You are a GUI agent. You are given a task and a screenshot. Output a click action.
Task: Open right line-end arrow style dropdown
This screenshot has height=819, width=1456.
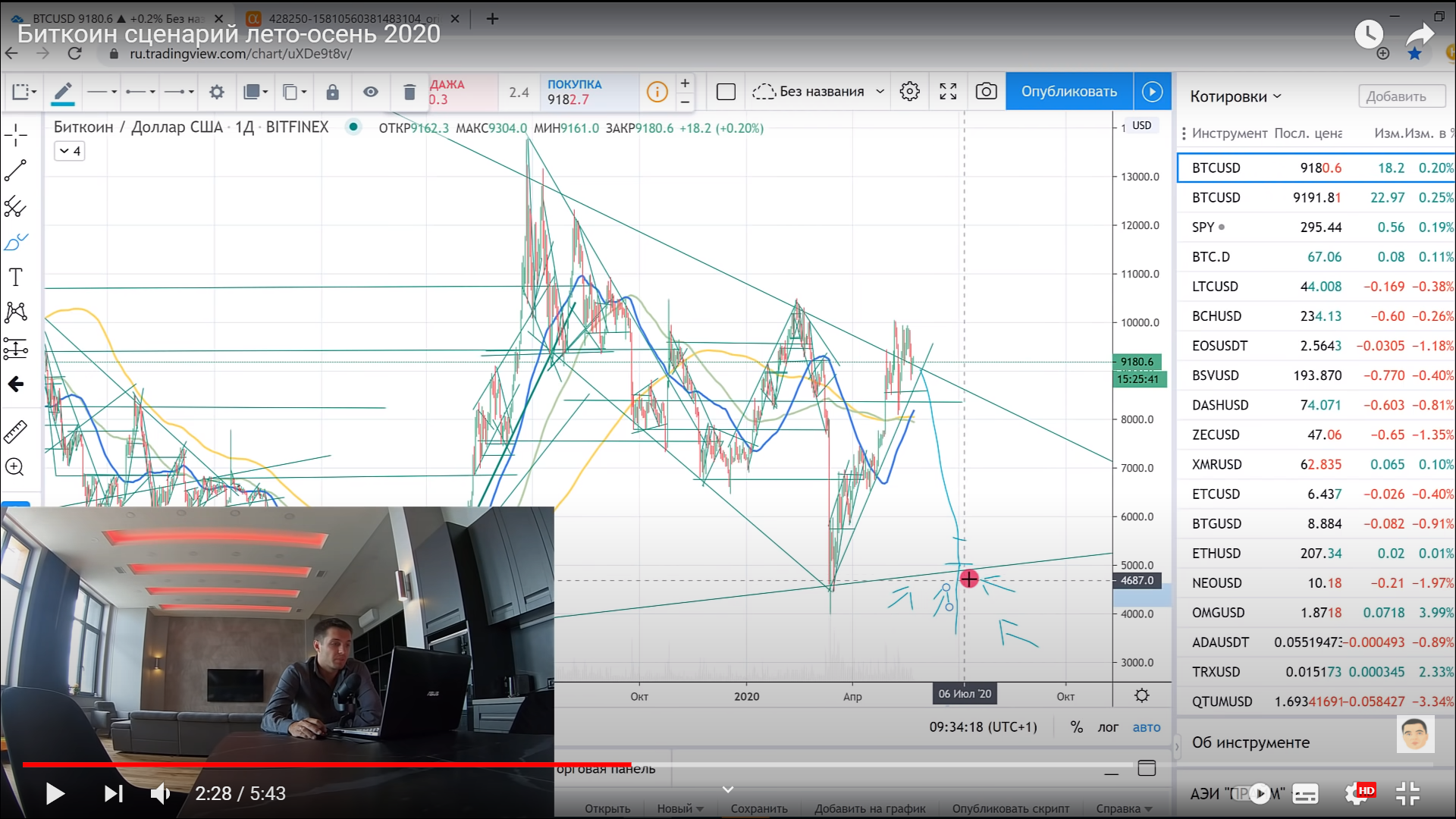click(x=179, y=93)
